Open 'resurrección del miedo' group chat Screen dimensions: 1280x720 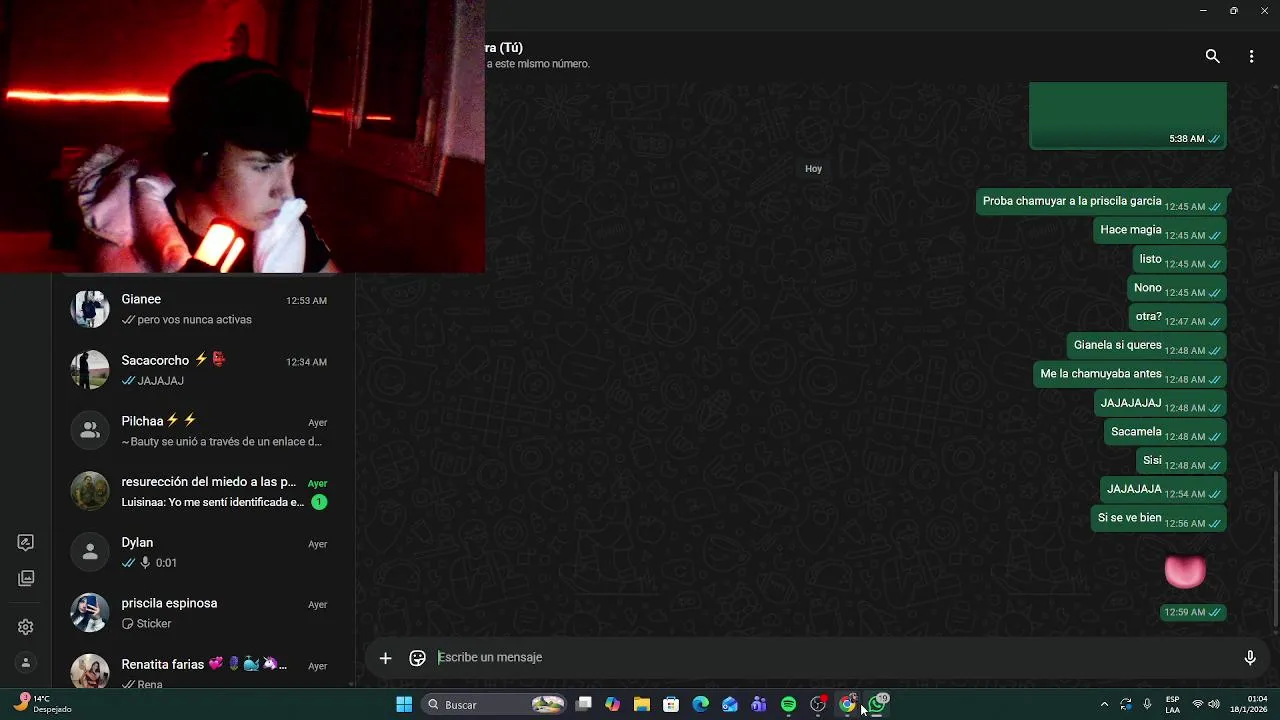click(x=203, y=491)
